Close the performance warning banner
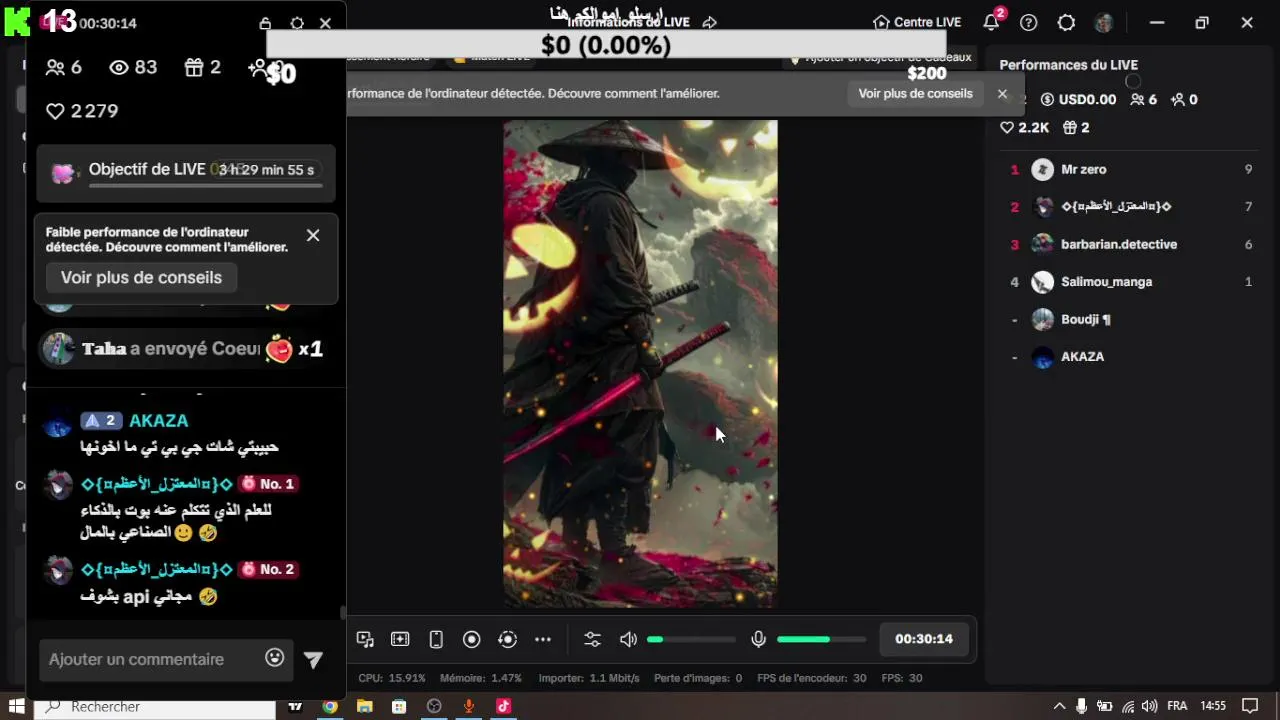 point(1002,93)
